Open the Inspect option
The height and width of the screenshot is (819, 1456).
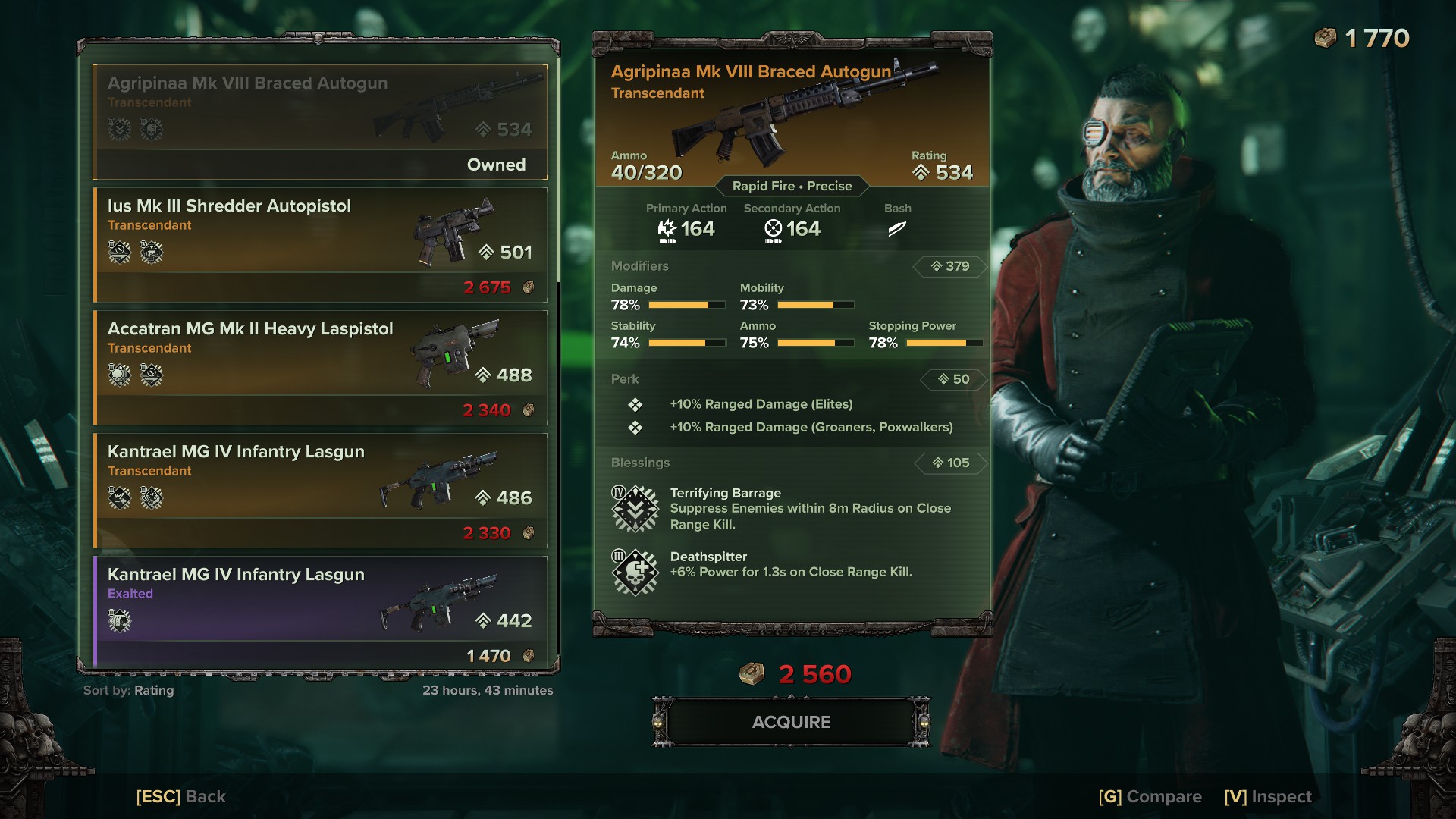click(1268, 796)
